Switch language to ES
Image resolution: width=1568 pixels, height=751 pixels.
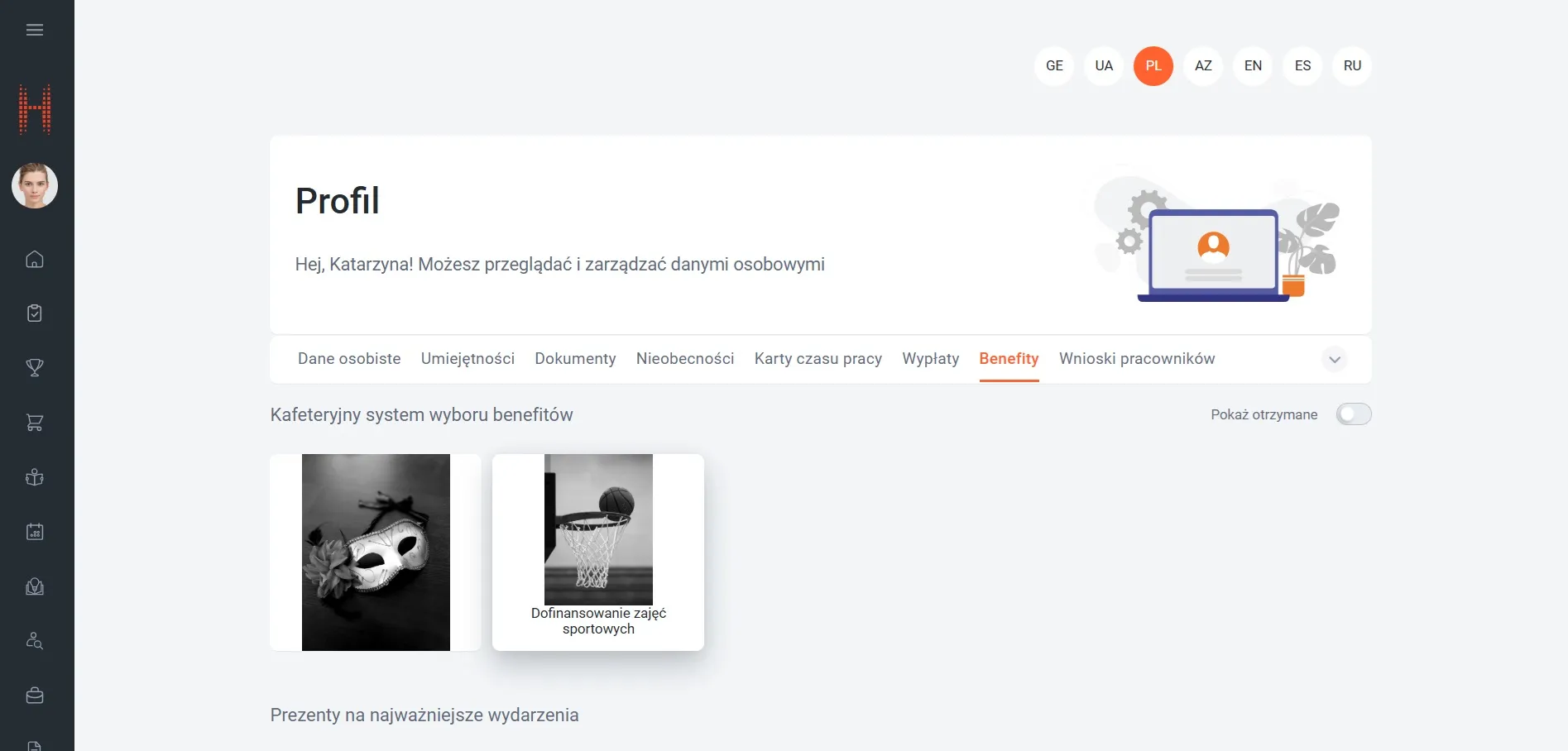pyautogui.click(x=1302, y=65)
